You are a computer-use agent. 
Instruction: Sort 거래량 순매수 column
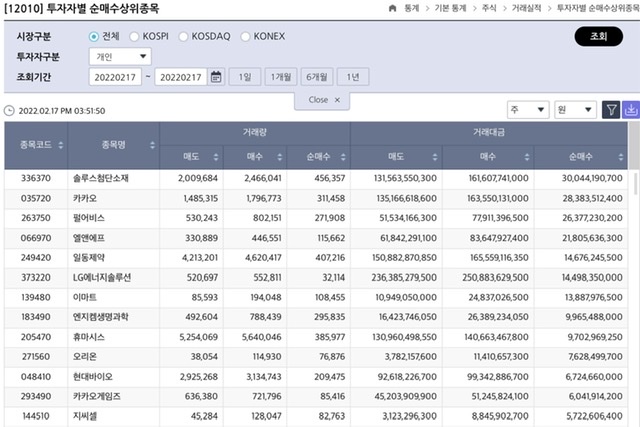(341, 157)
